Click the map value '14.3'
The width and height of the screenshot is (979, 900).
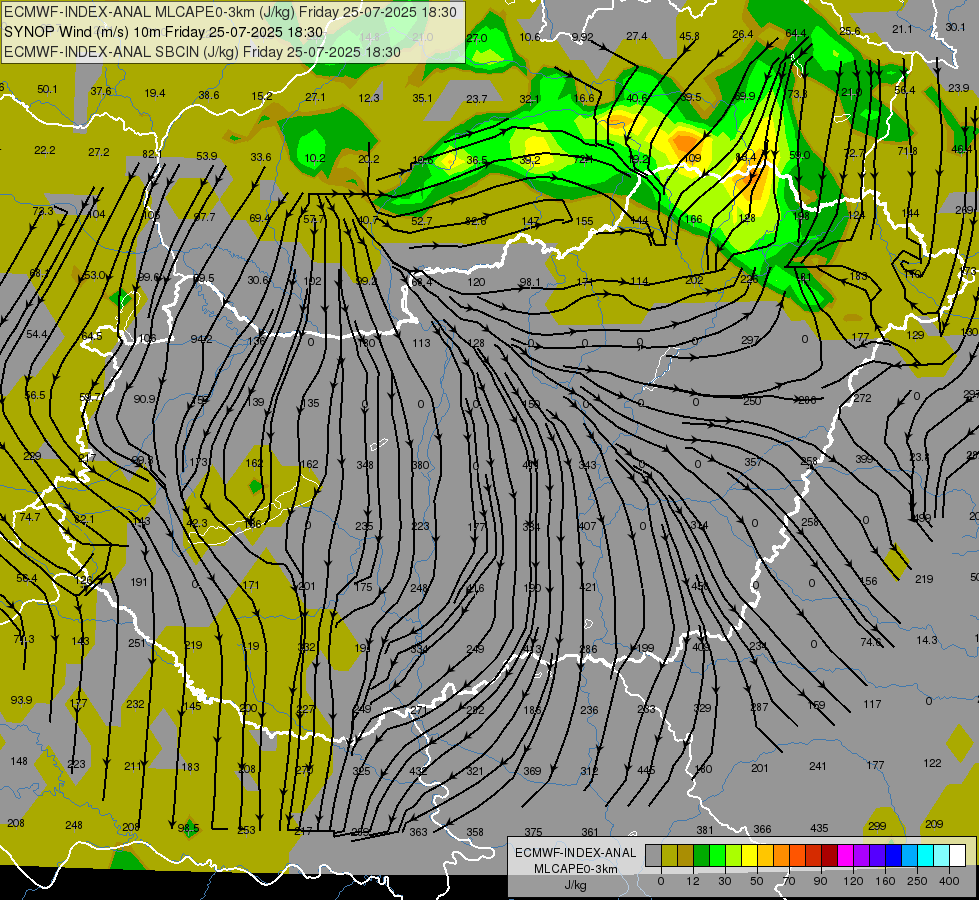[927, 640]
